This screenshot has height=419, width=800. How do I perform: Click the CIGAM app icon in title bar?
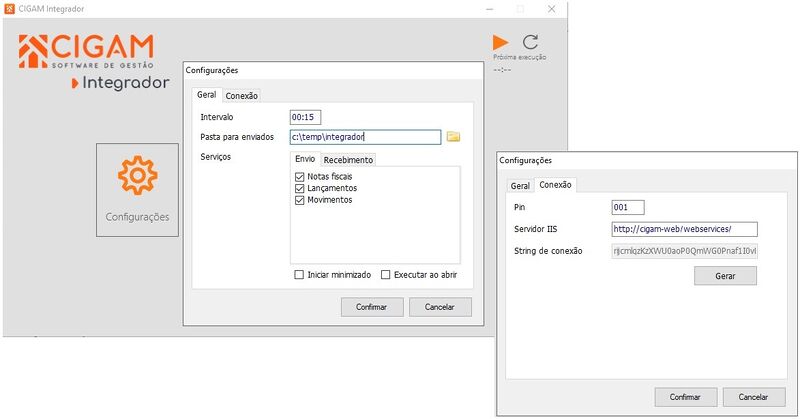tap(9, 9)
